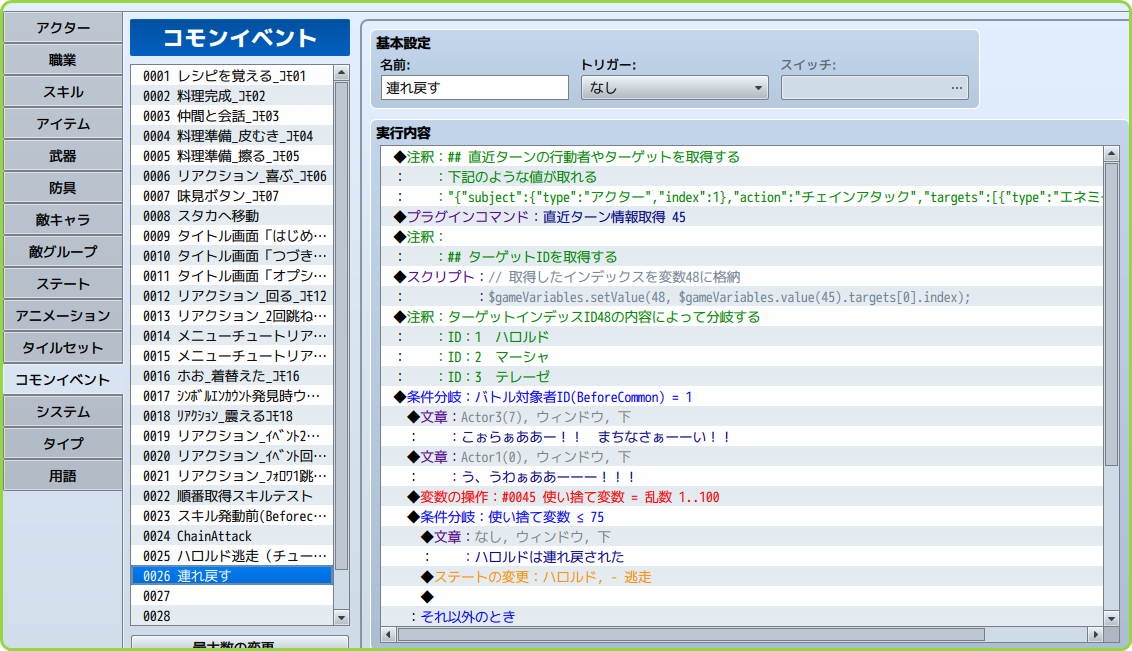Click the 実行内容 vertical scroll down arrow
The height and width of the screenshot is (651, 1132).
[x=1111, y=619]
